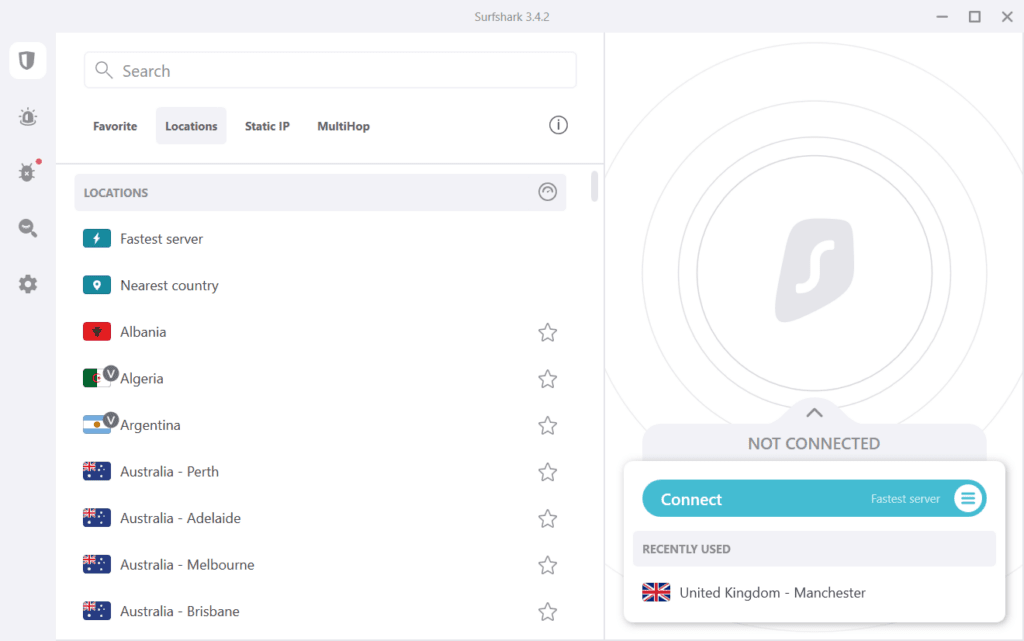This screenshot has height=641, width=1024.
Task: Favorite Albania with its star
Action: click(547, 333)
